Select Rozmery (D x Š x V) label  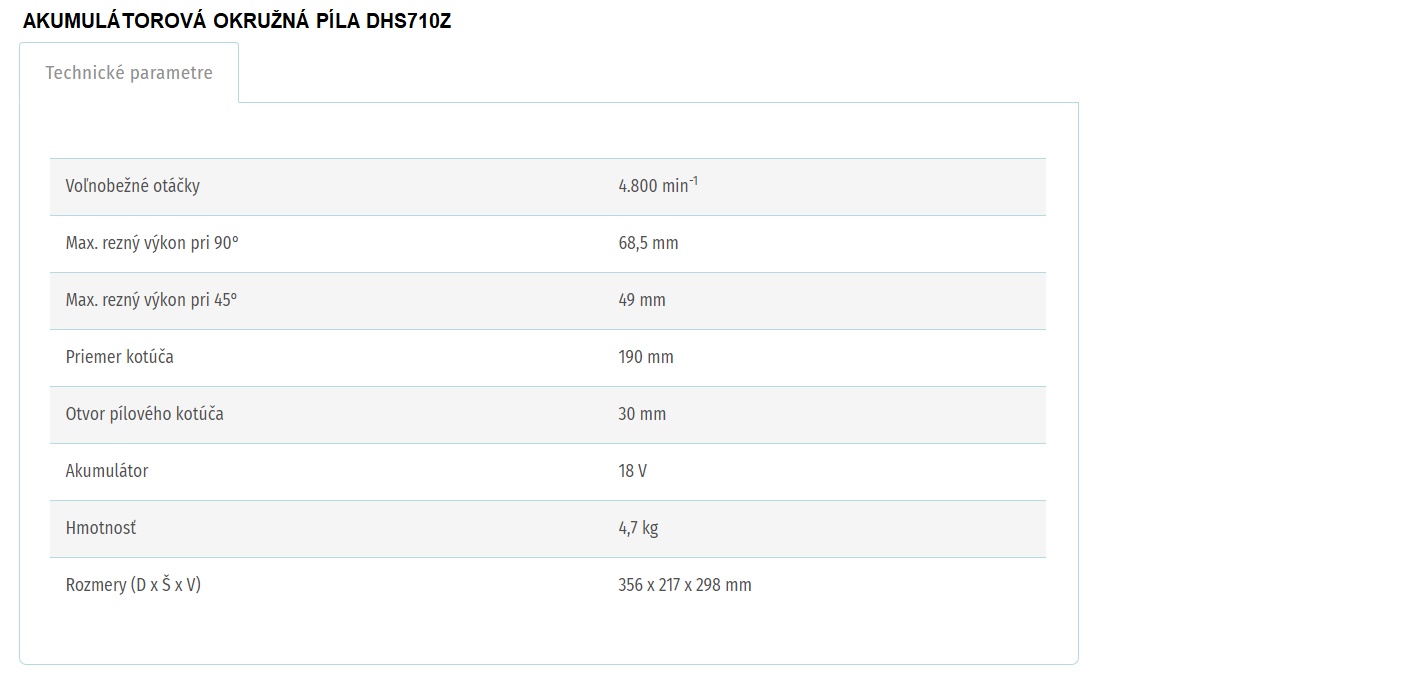point(133,585)
